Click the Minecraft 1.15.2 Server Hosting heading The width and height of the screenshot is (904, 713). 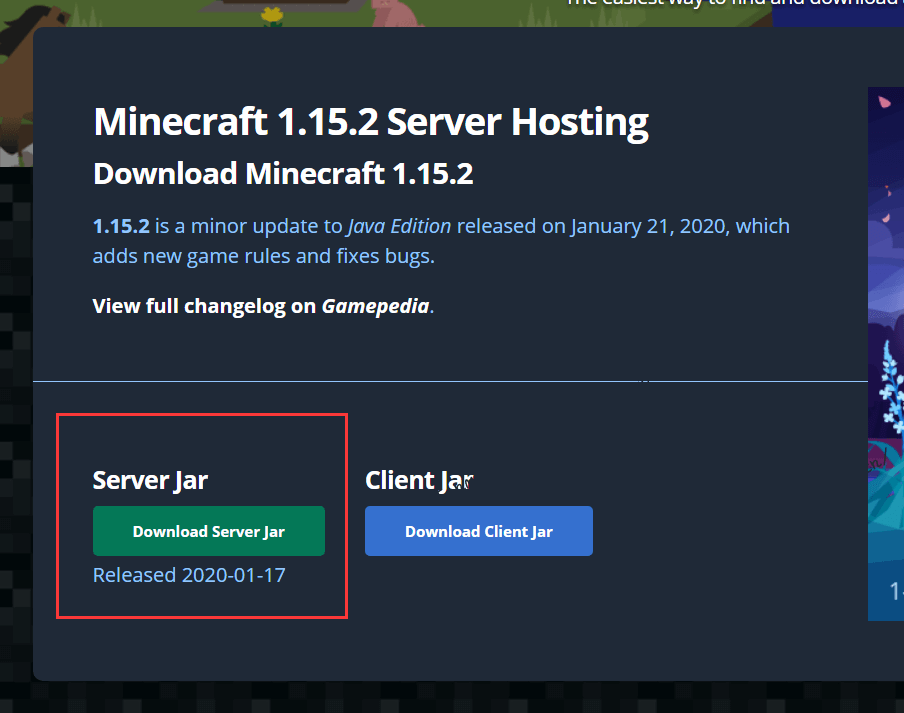point(370,123)
